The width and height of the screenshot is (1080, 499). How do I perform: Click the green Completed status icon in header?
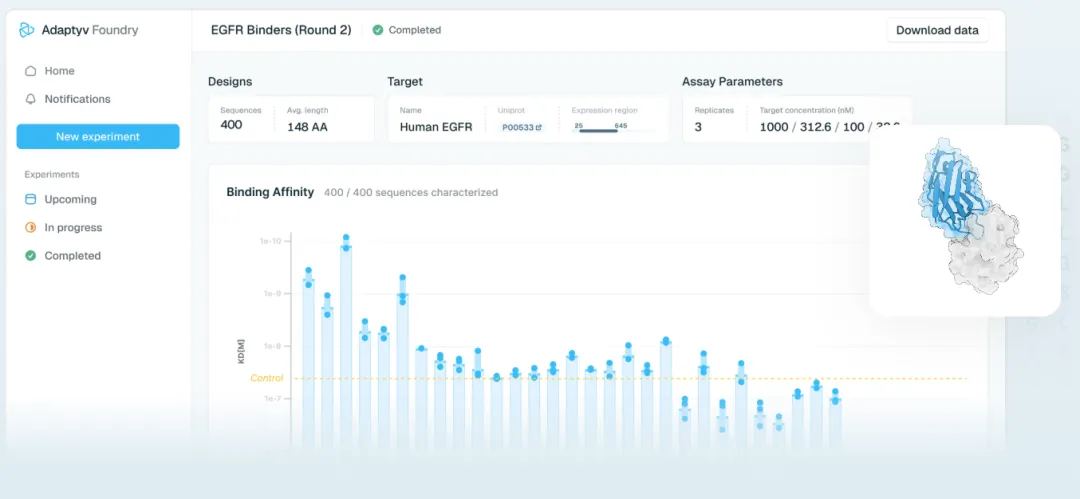377,30
